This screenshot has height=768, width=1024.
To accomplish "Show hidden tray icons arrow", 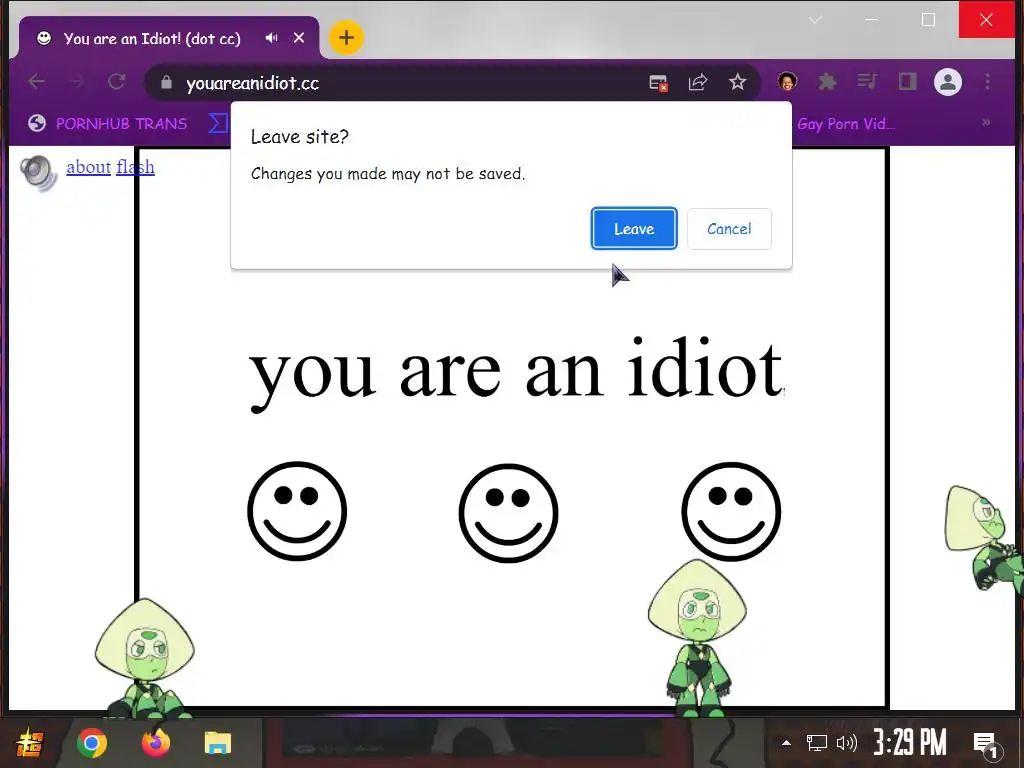I will point(786,743).
